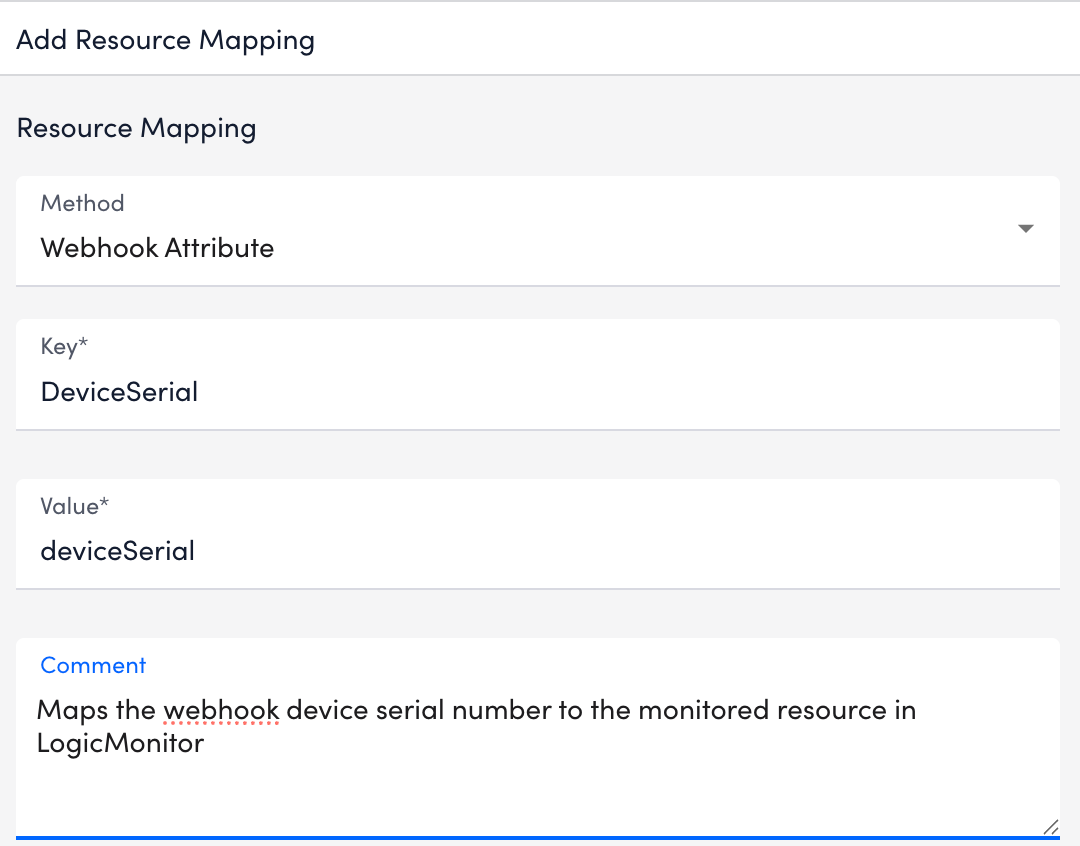Click the Add Resource Mapping title
1080x846 pixels.
[x=165, y=39]
